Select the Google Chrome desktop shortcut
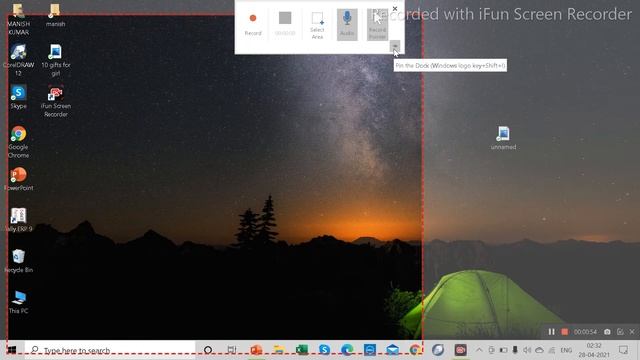Image resolution: width=640 pixels, height=360 pixels. click(18, 142)
